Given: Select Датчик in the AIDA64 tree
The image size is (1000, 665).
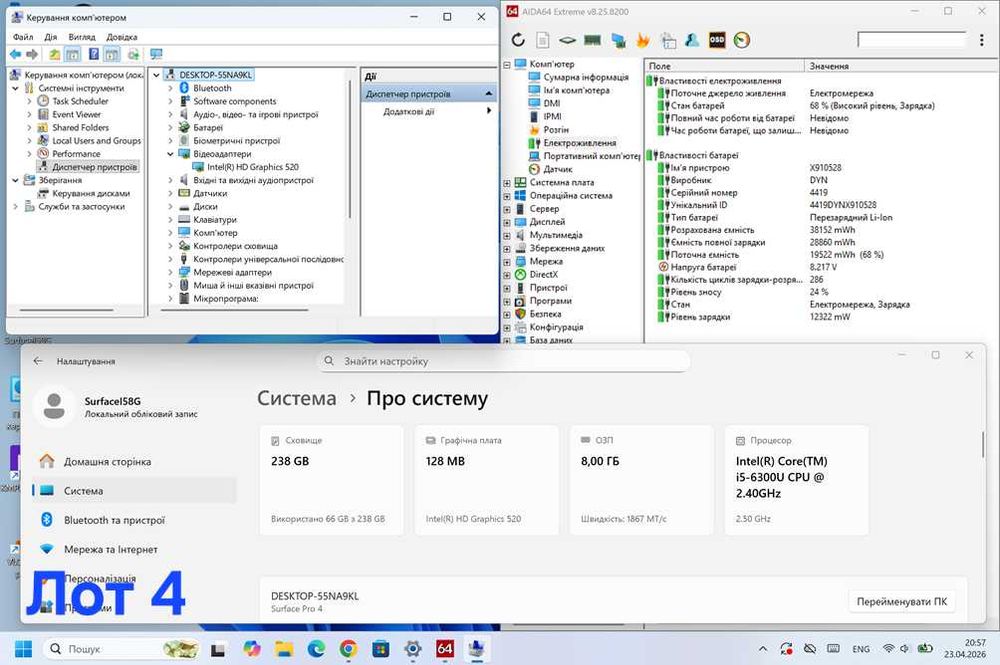Looking at the screenshot, I should coord(557,169).
